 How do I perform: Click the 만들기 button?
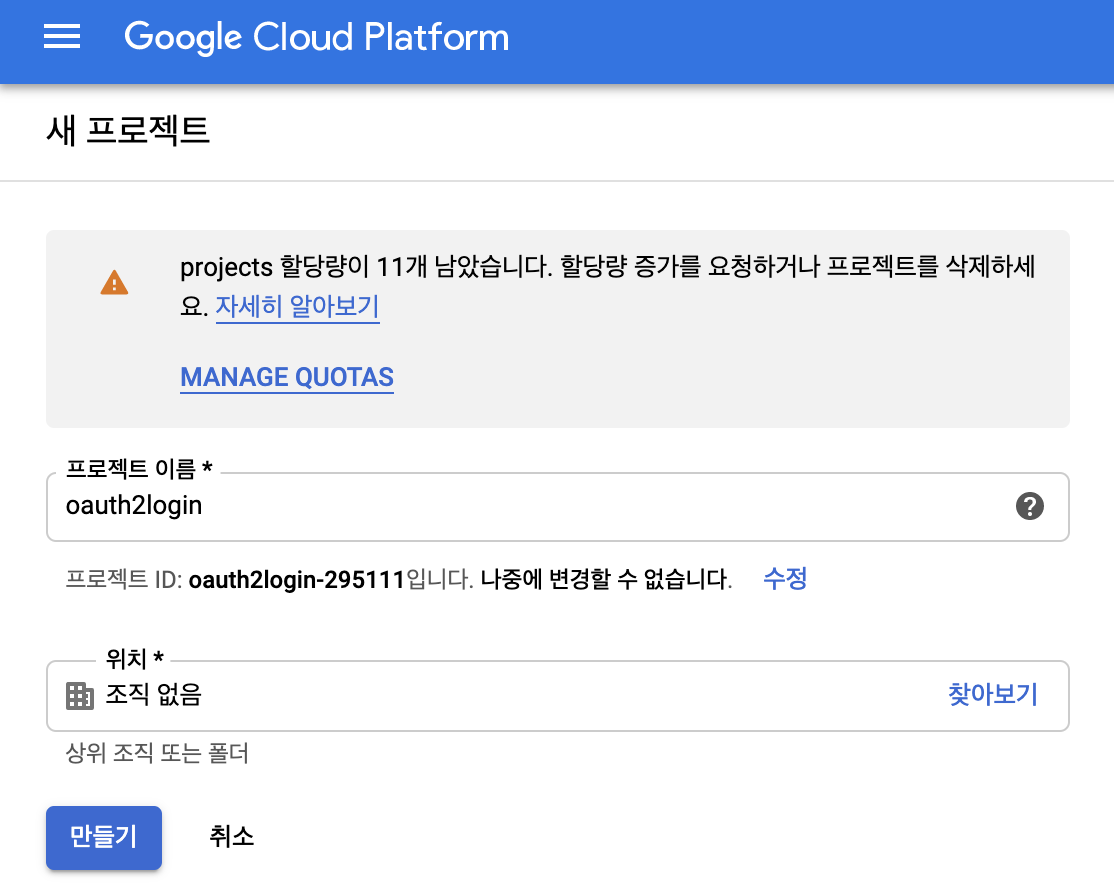click(x=104, y=838)
